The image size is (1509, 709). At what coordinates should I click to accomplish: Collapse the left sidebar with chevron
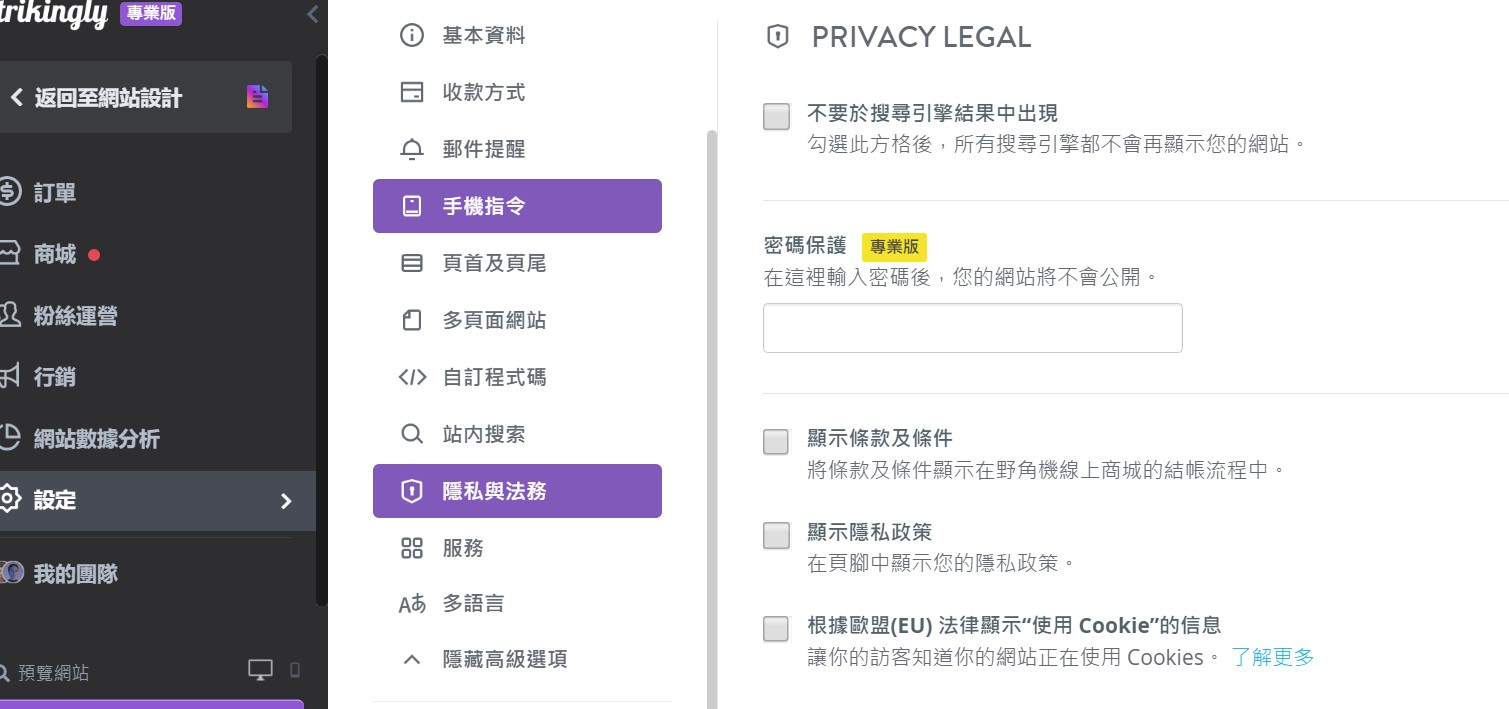[x=311, y=14]
